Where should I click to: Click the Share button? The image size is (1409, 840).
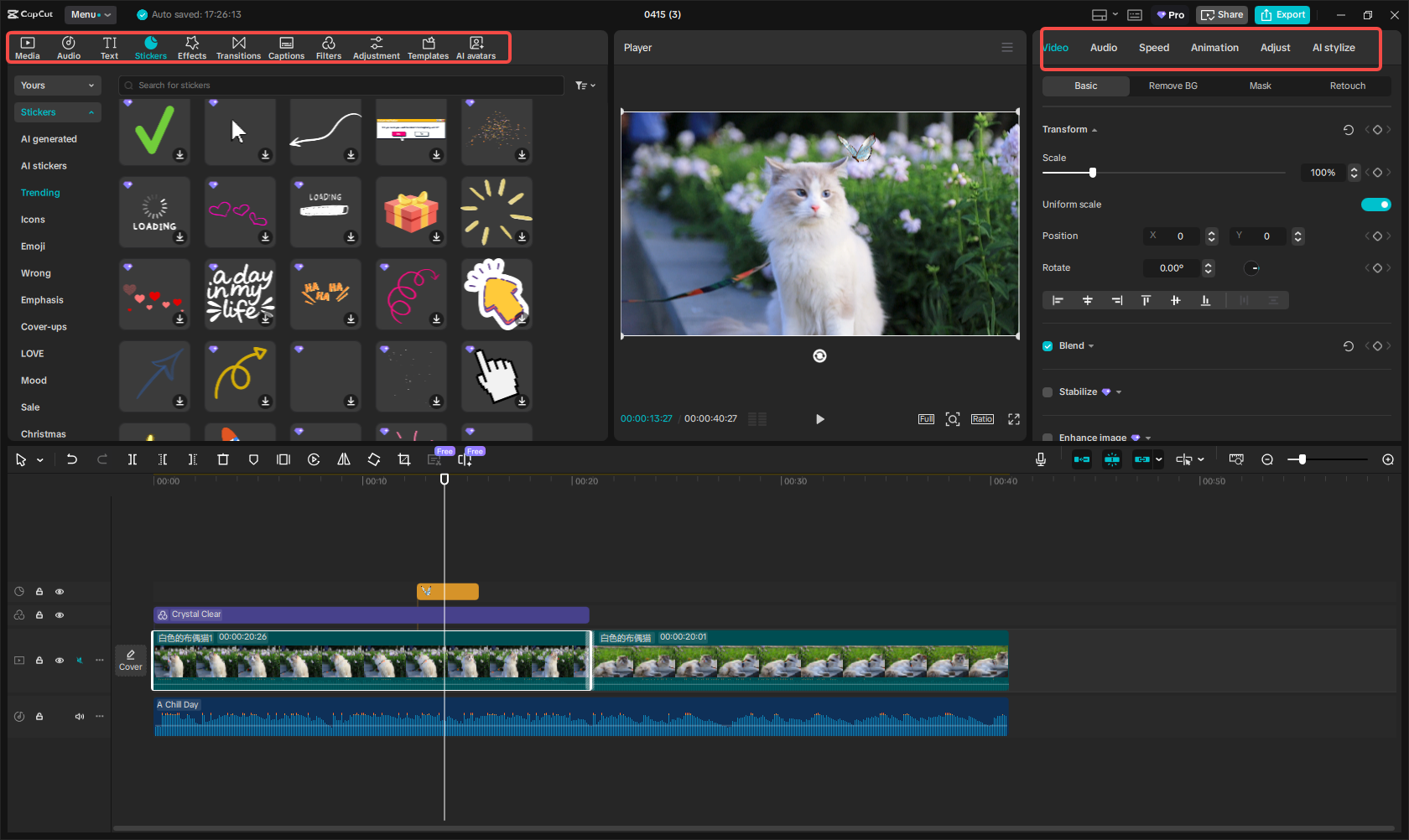tap(1222, 14)
